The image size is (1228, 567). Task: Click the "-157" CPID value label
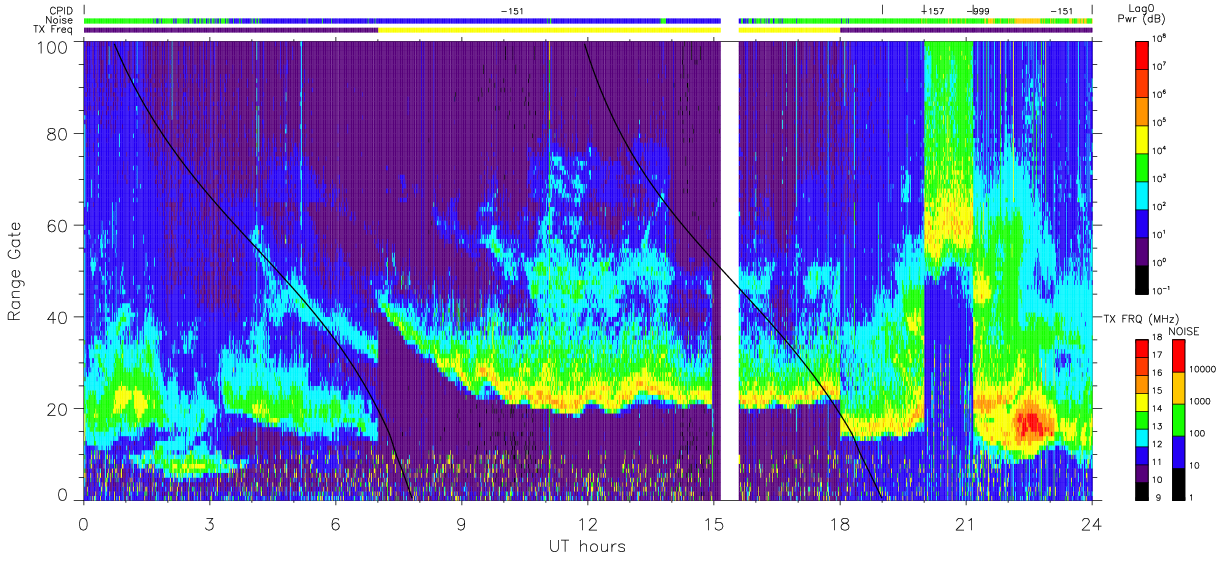pos(933,11)
